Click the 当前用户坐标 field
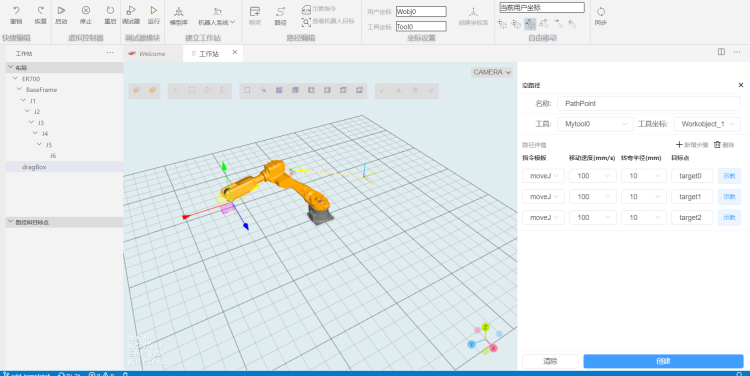Viewport: 750px width, 376px height. tap(541, 7)
